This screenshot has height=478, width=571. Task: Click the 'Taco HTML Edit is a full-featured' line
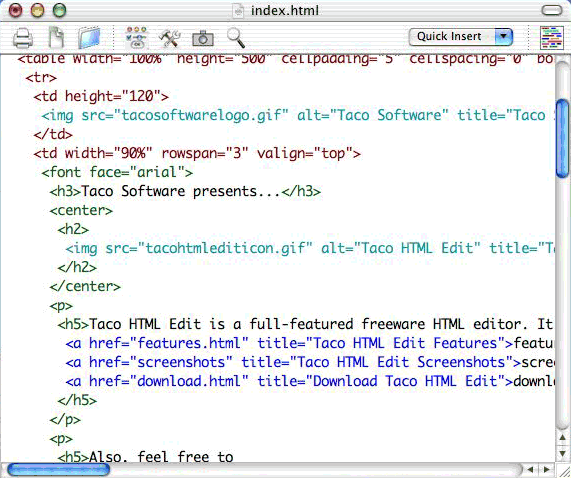[306, 324]
